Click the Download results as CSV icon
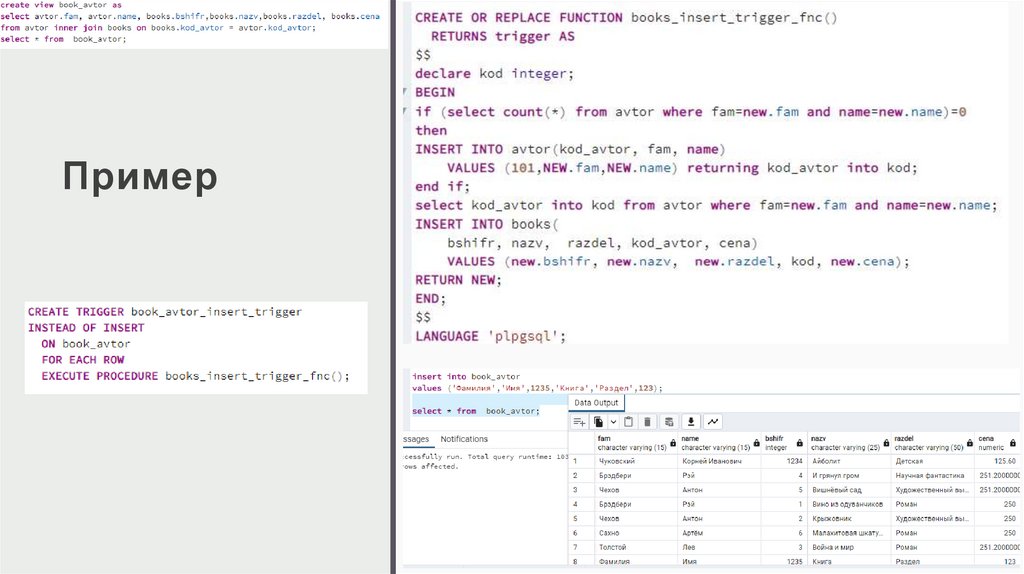 691,422
